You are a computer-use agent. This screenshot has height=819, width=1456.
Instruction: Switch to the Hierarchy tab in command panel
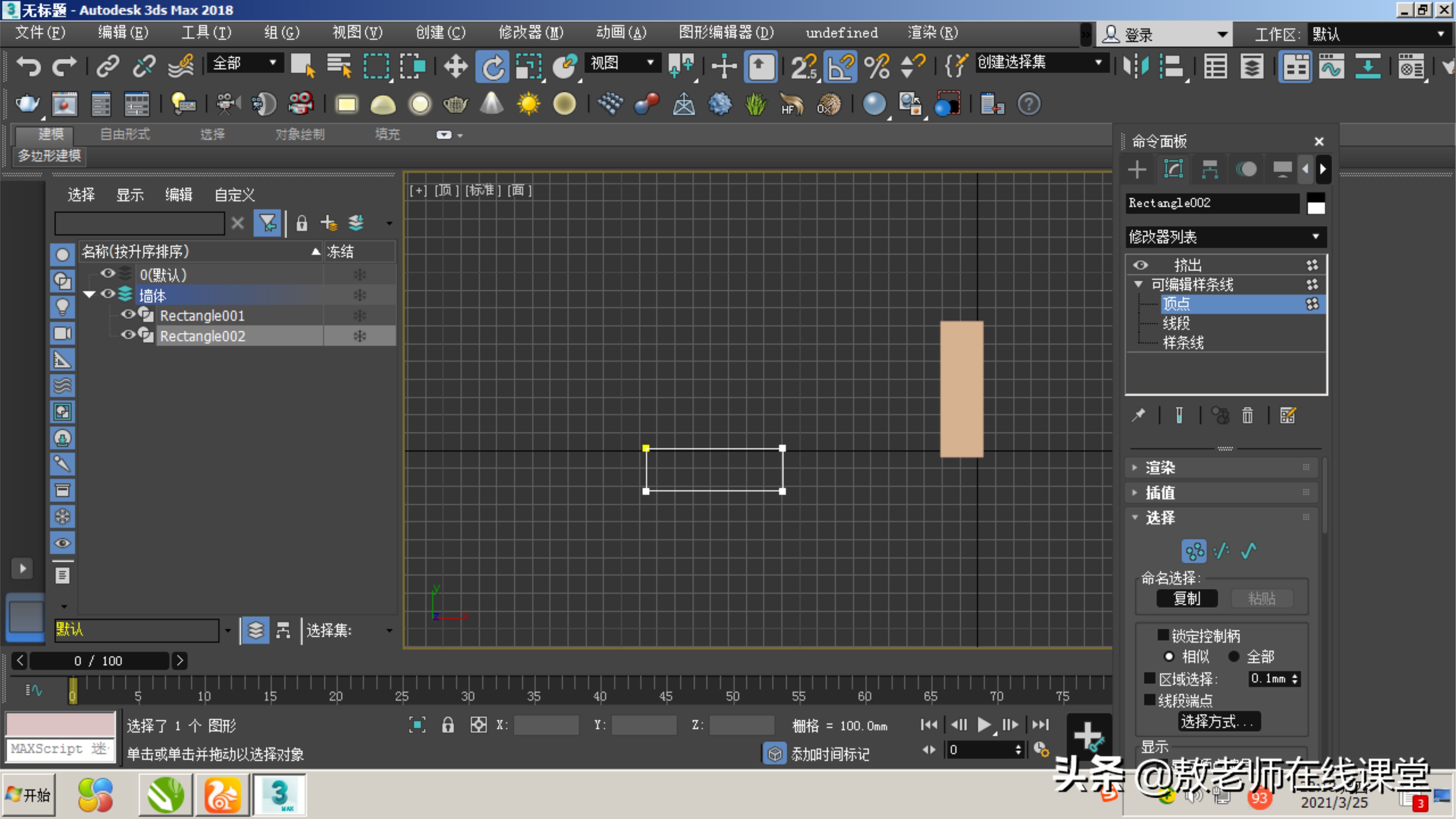click(x=1210, y=169)
